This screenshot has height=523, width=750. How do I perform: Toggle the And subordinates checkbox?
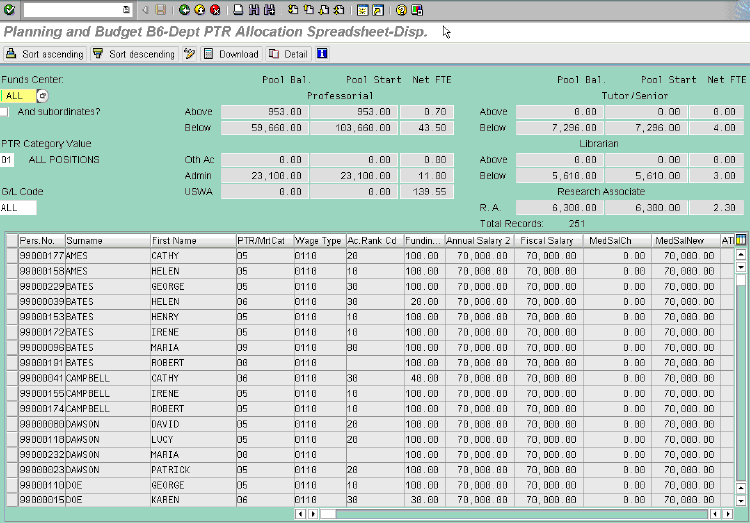tap(4, 112)
